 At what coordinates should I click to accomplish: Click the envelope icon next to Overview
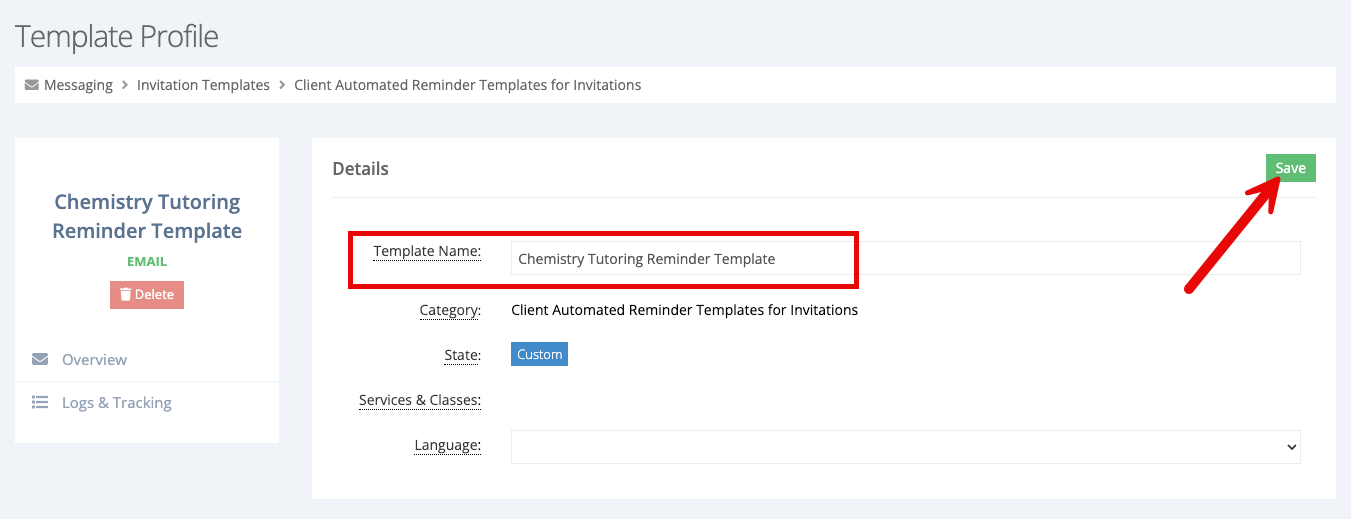tap(40, 359)
